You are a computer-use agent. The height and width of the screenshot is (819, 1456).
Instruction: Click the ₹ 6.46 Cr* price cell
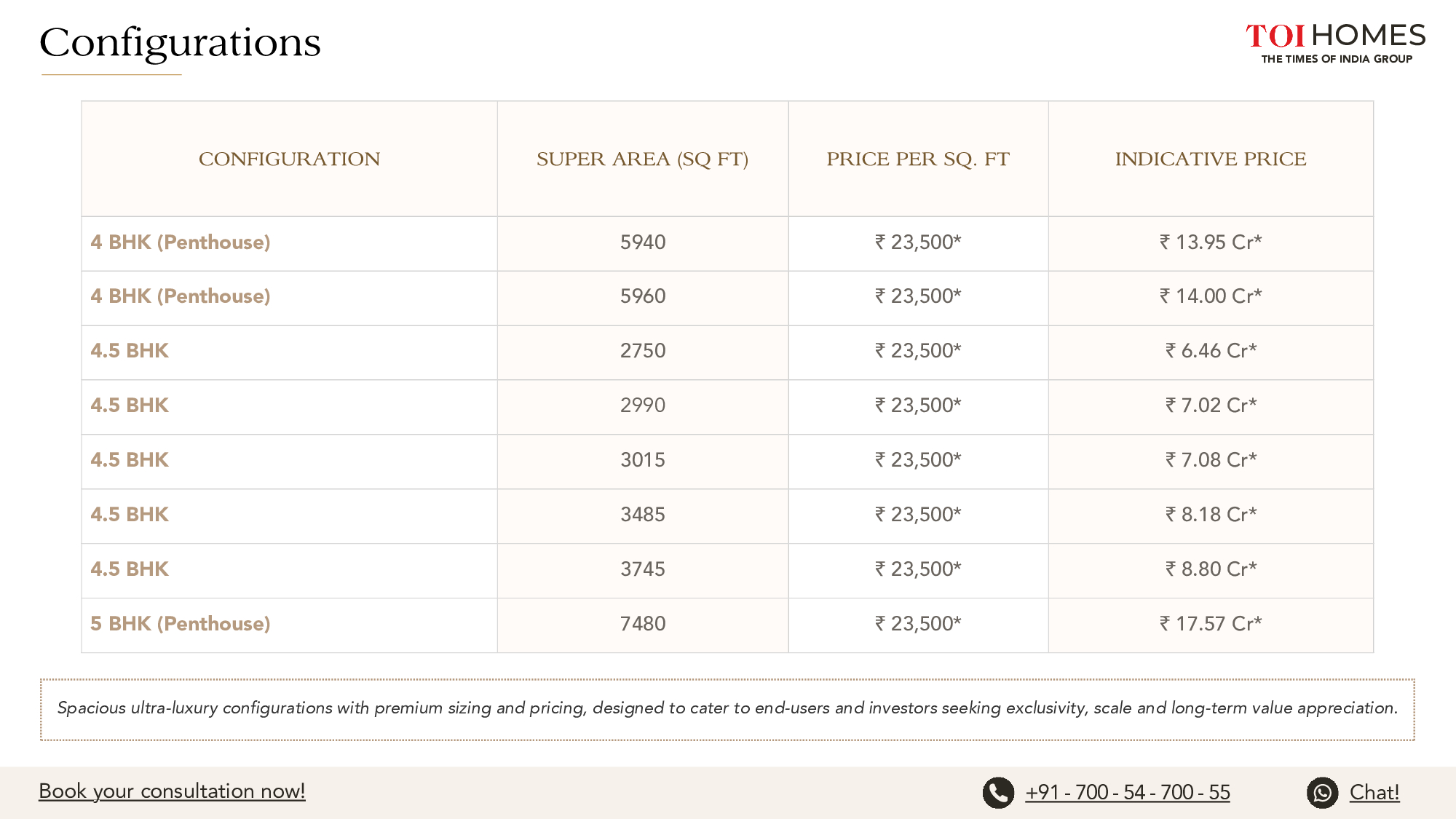[x=1210, y=351]
